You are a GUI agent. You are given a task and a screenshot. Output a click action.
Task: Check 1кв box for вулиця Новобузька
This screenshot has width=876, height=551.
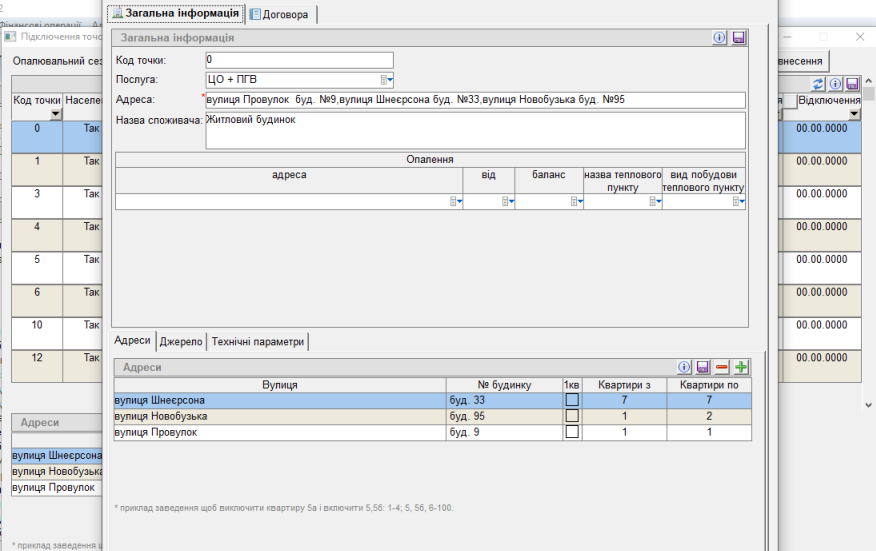[572, 417]
